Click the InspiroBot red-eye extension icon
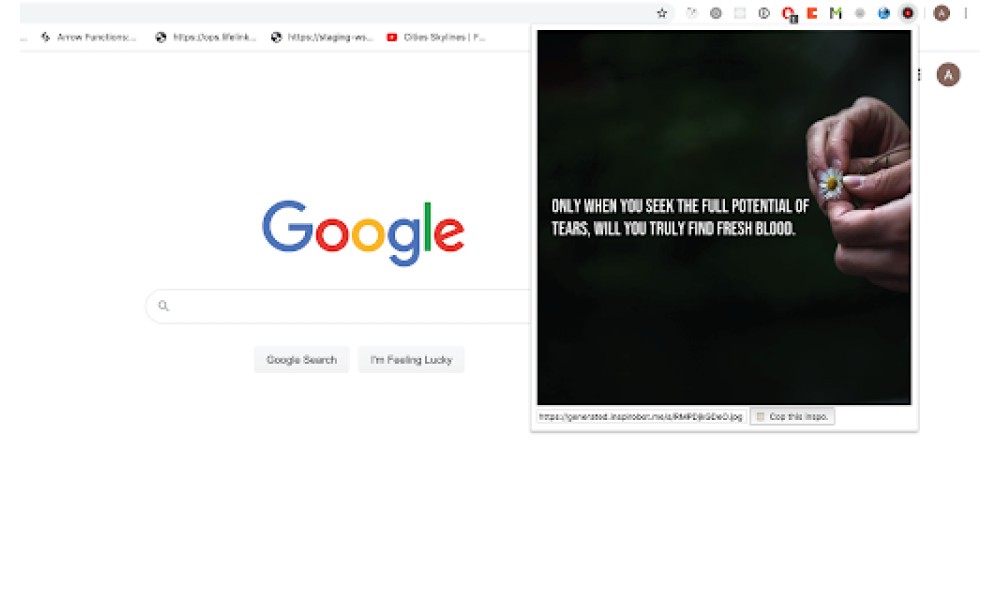The width and height of the screenshot is (1000, 600). coord(908,13)
